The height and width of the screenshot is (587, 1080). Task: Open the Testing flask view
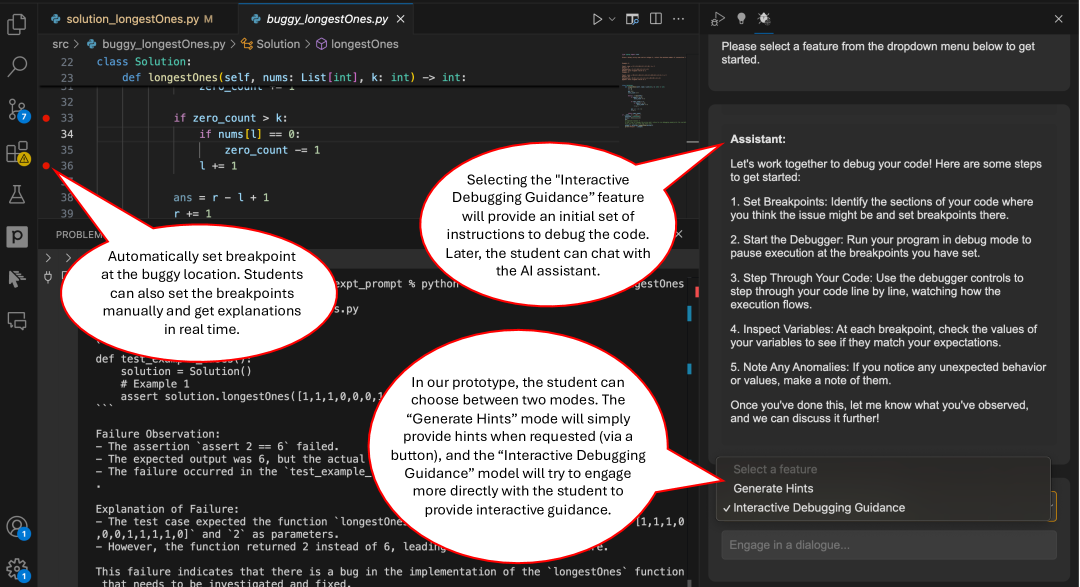tap(17, 194)
